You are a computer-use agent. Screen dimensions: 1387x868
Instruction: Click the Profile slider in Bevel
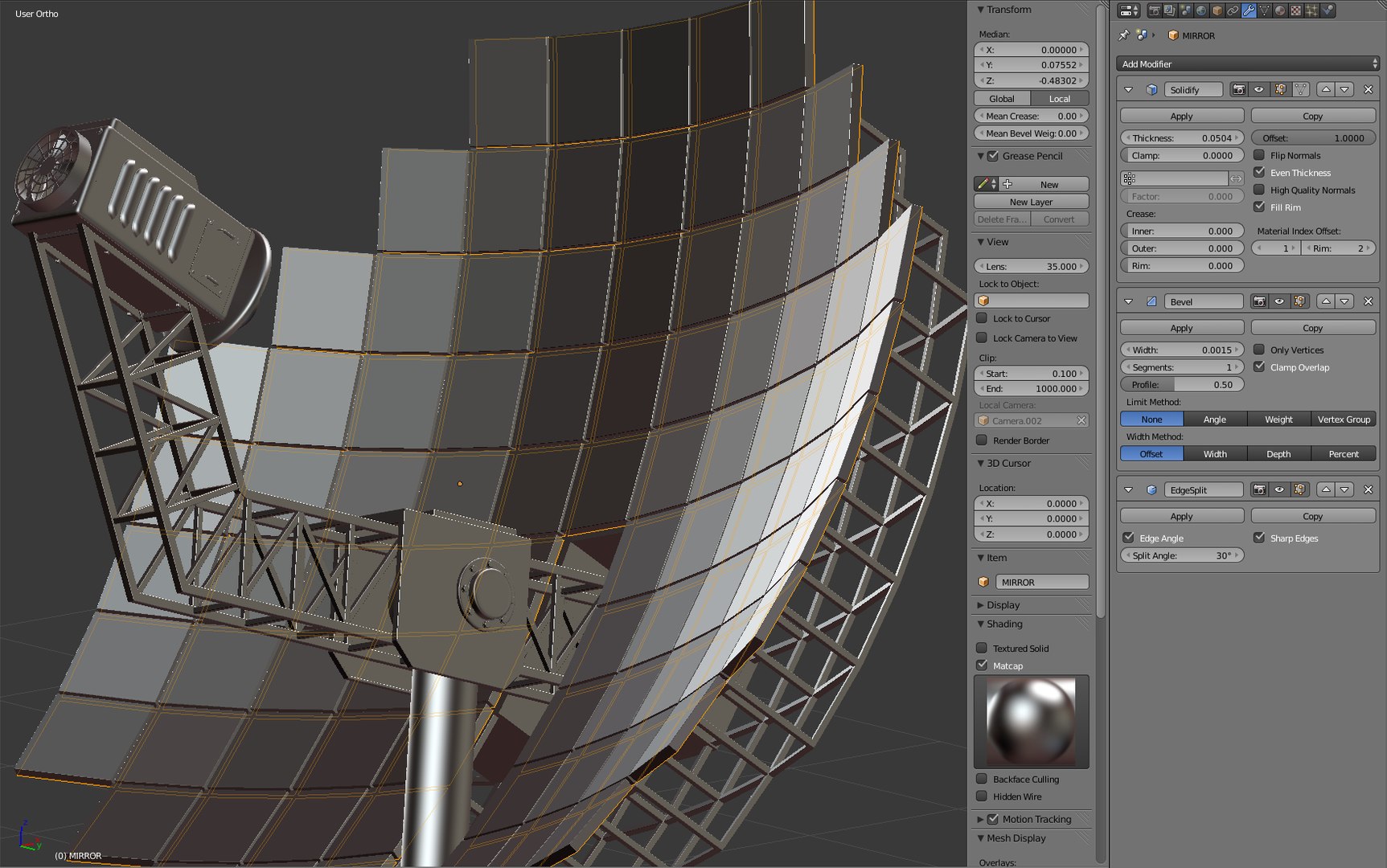click(x=1182, y=385)
